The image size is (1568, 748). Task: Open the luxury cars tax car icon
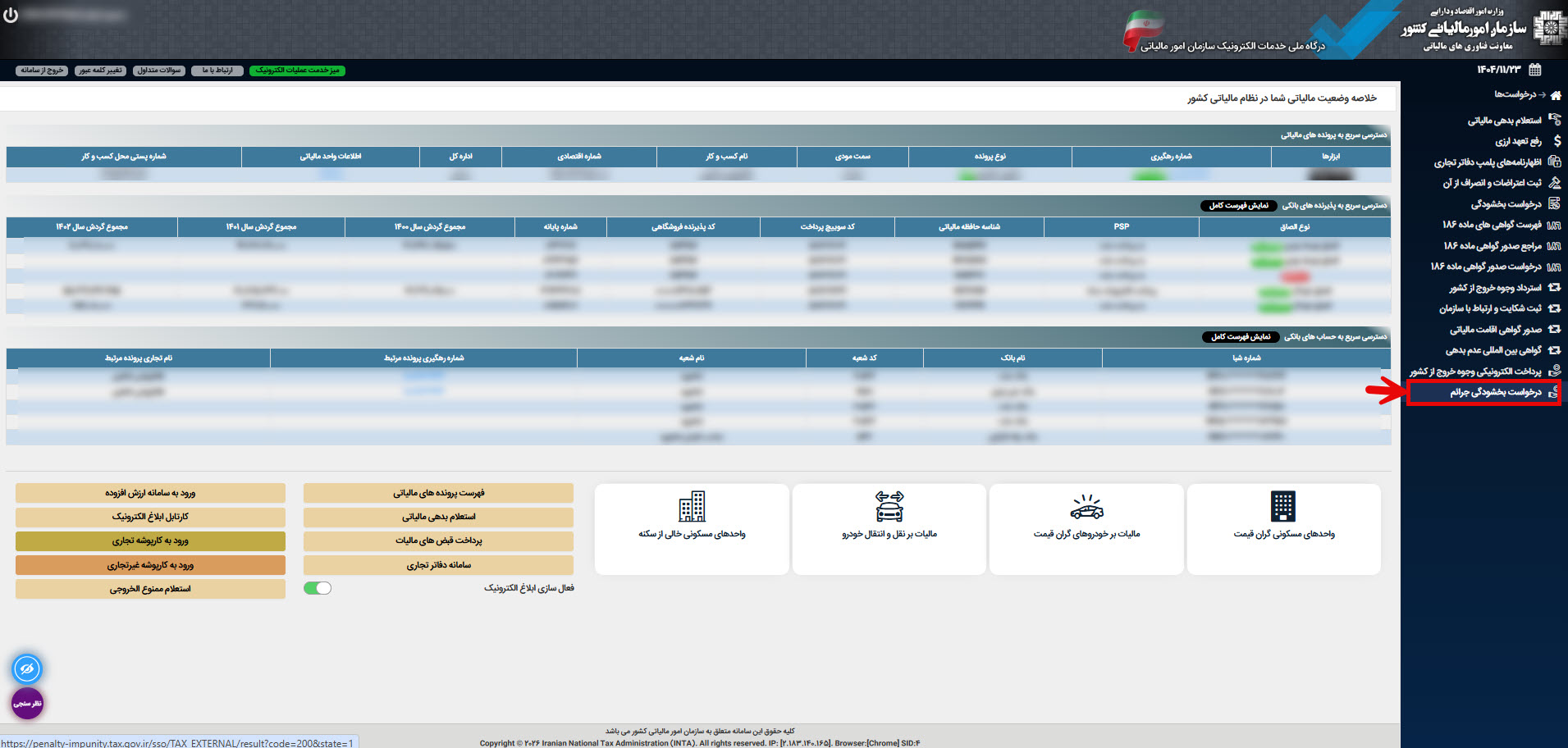tap(1086, 508)
